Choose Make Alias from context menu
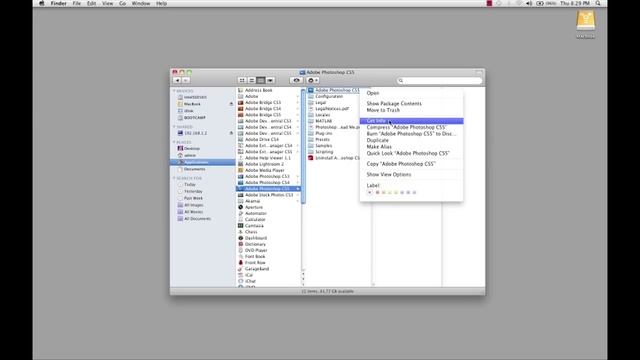 click(x=411, y=147)
